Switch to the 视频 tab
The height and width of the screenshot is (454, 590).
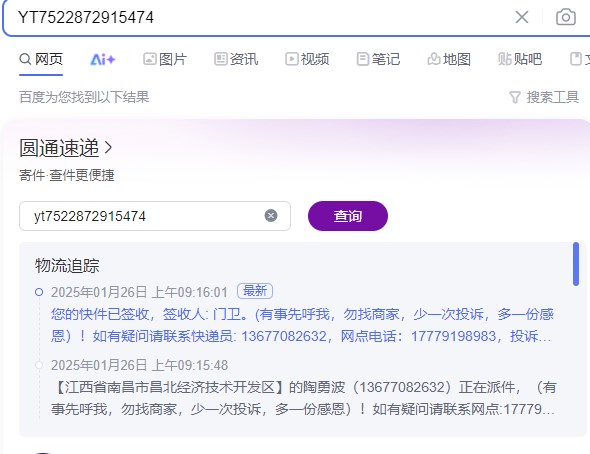(307, 59)
